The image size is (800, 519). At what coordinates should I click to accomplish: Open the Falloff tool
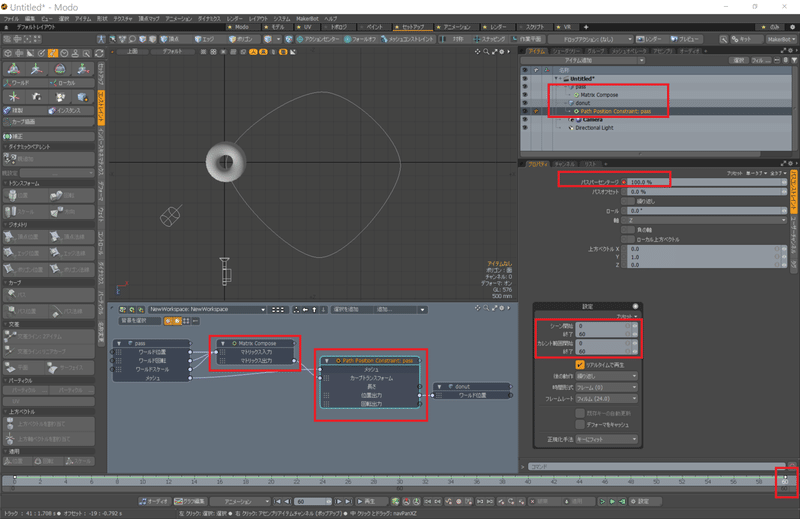coord(361,39)
